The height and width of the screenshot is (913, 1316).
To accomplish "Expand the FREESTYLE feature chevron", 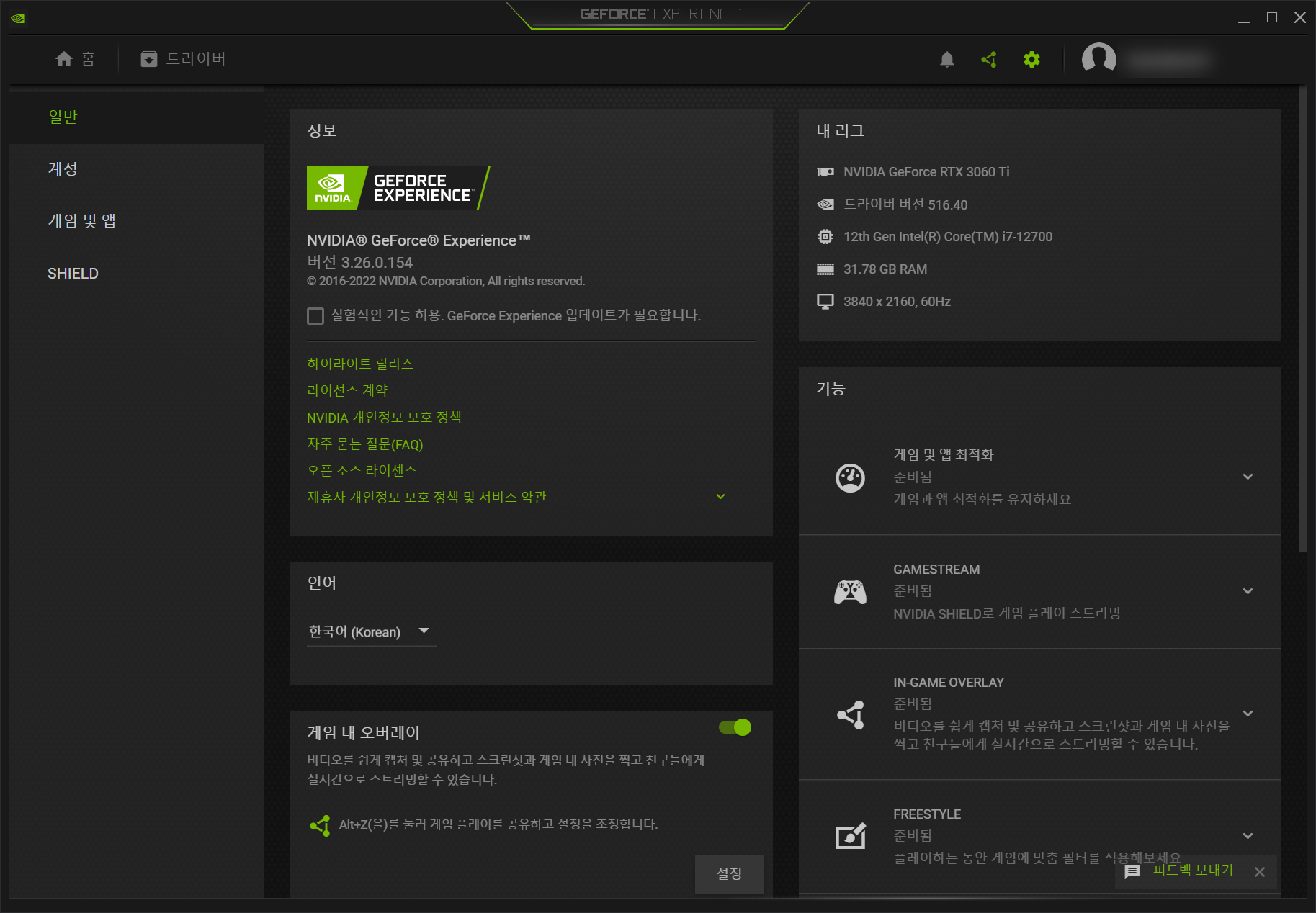I will coord(1248,836).
